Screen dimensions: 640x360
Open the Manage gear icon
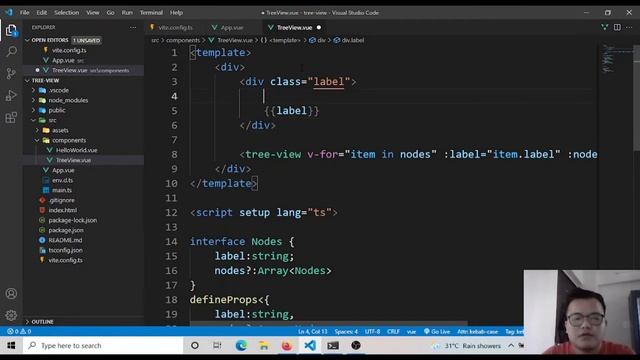point(11,315)
